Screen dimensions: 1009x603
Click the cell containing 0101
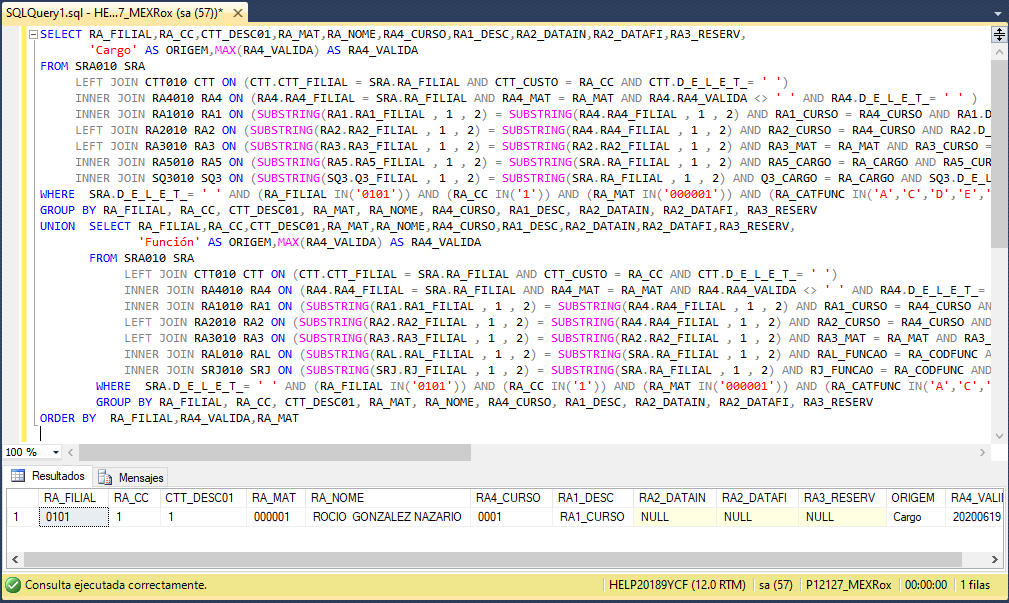coord(73,517)
